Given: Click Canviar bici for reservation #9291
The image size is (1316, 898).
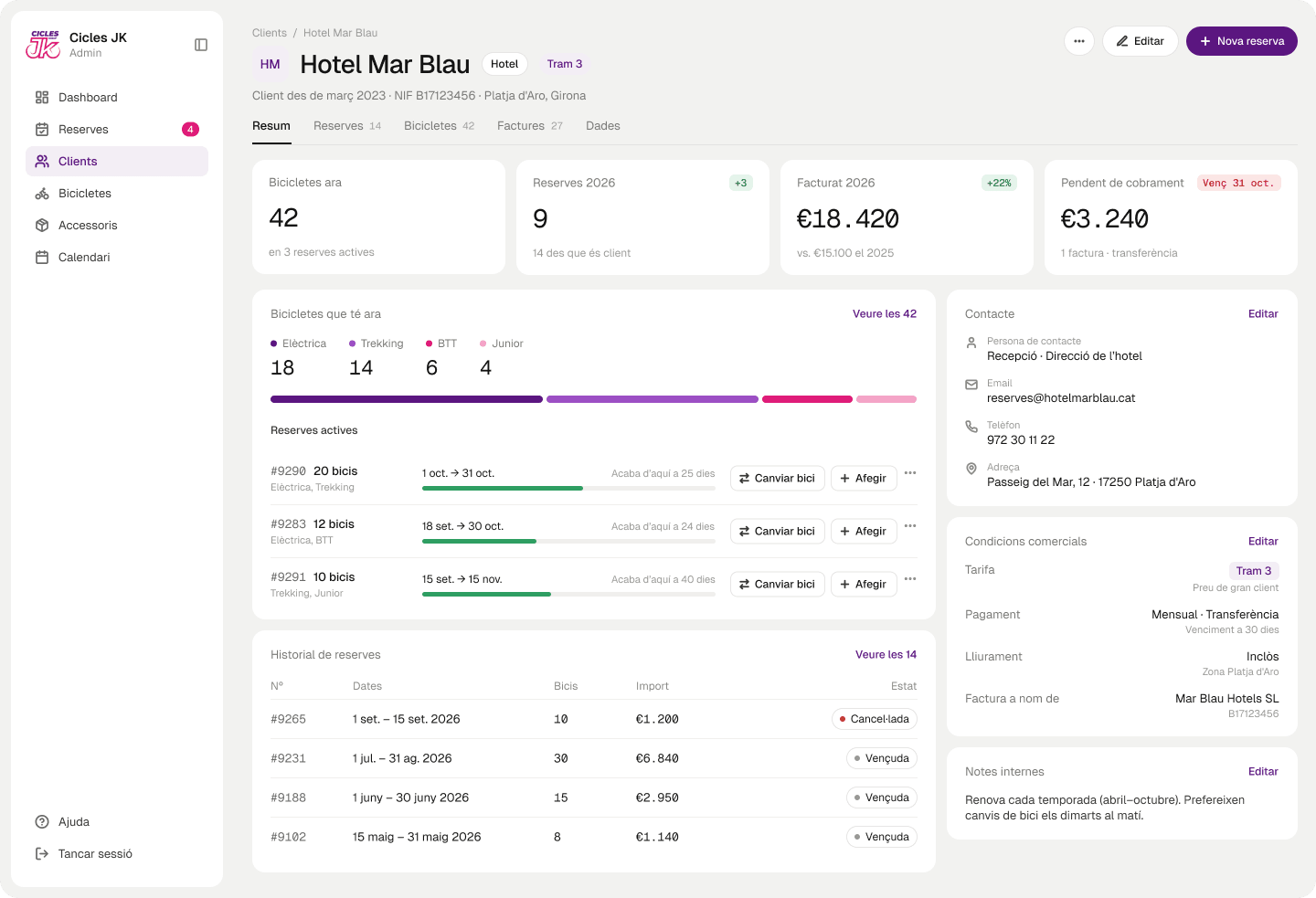Looking at the screenshot, I should tap(778, 585).
